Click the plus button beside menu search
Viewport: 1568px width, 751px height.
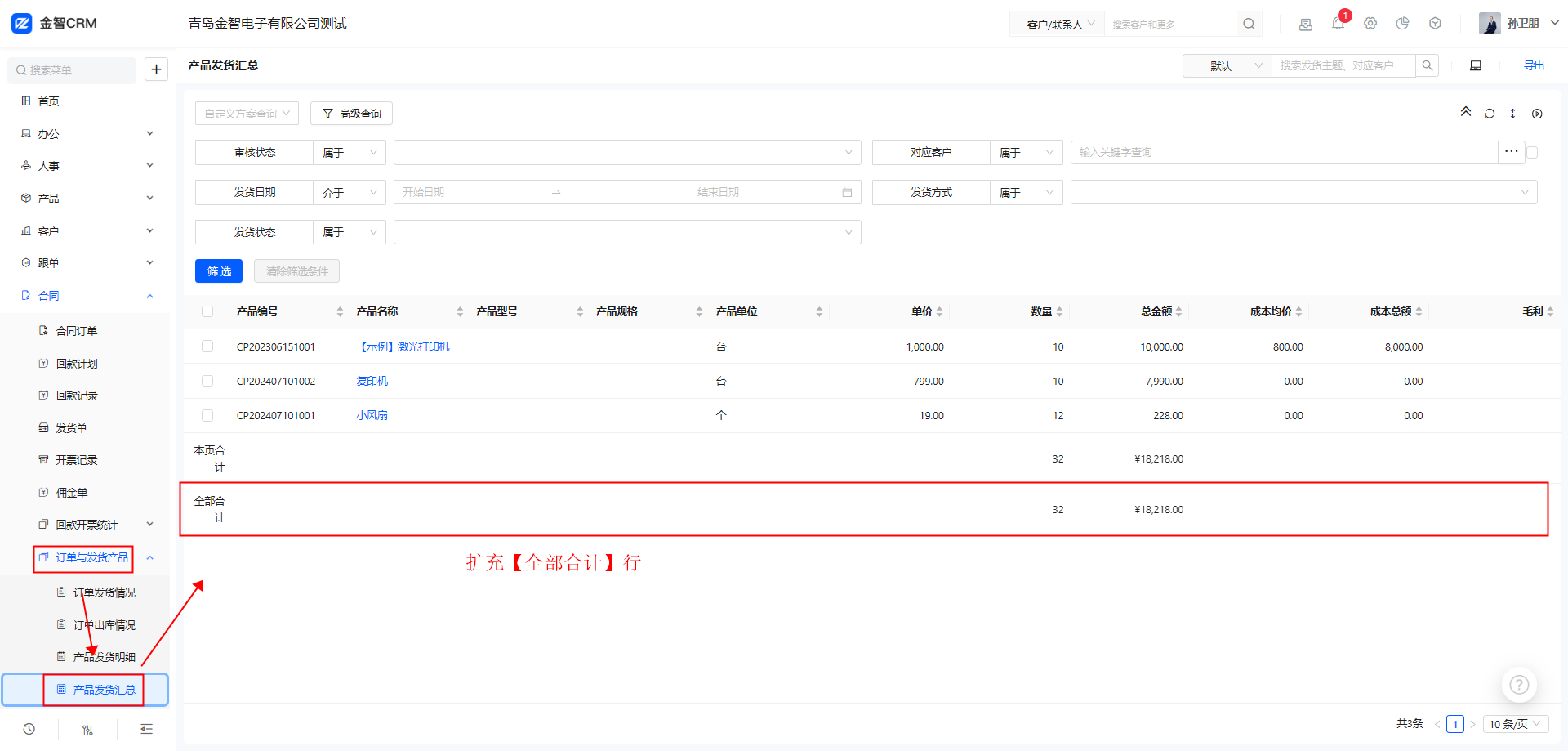click(x=156, y=69)
